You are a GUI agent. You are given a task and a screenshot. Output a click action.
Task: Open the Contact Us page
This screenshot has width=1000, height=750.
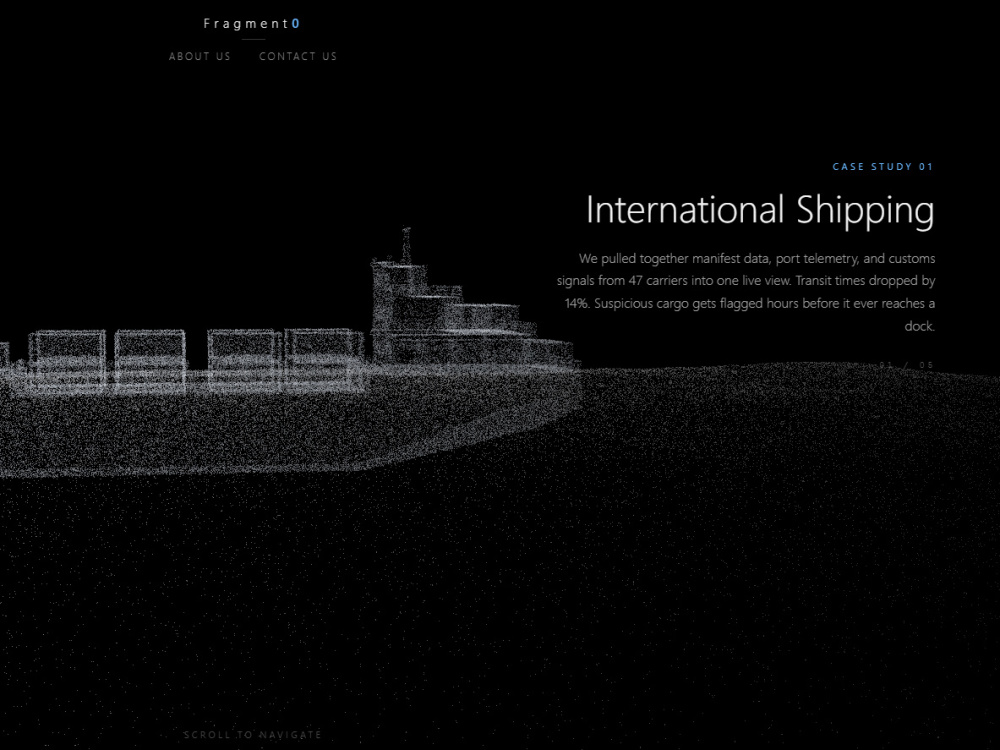click(x=298, y=56)
